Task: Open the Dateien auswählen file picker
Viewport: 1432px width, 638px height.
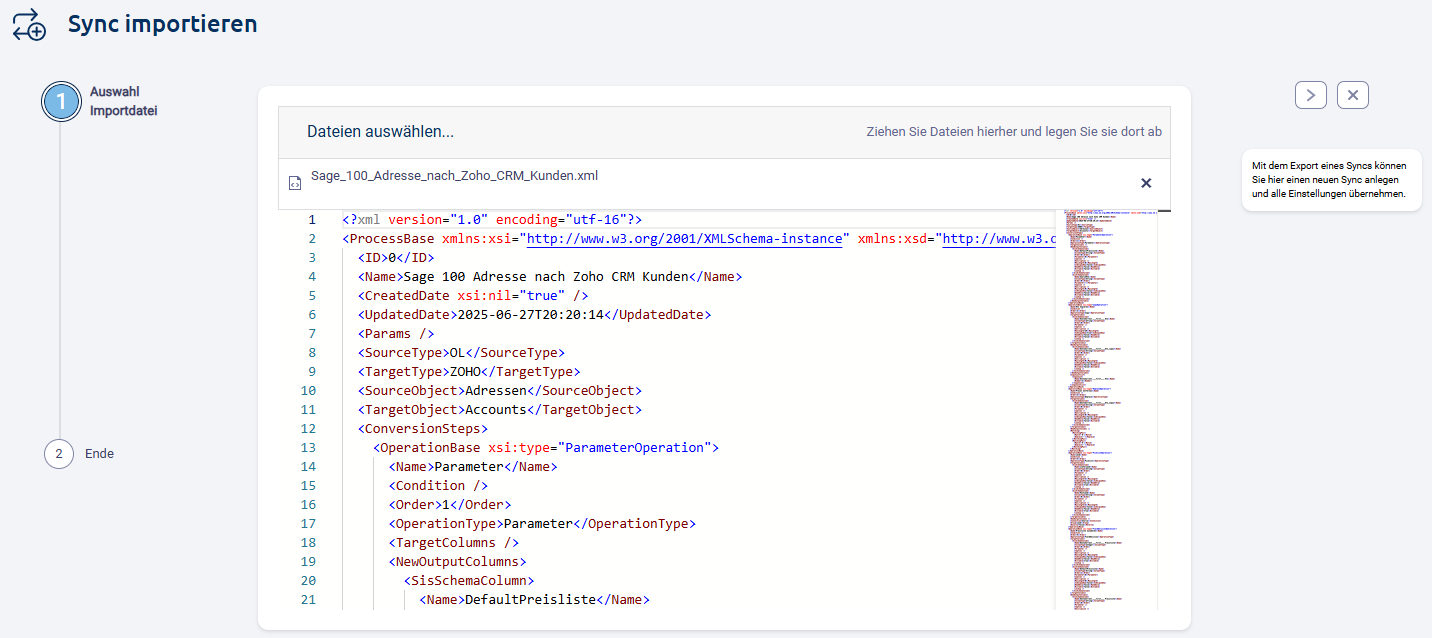Action: tap(380, 131)
